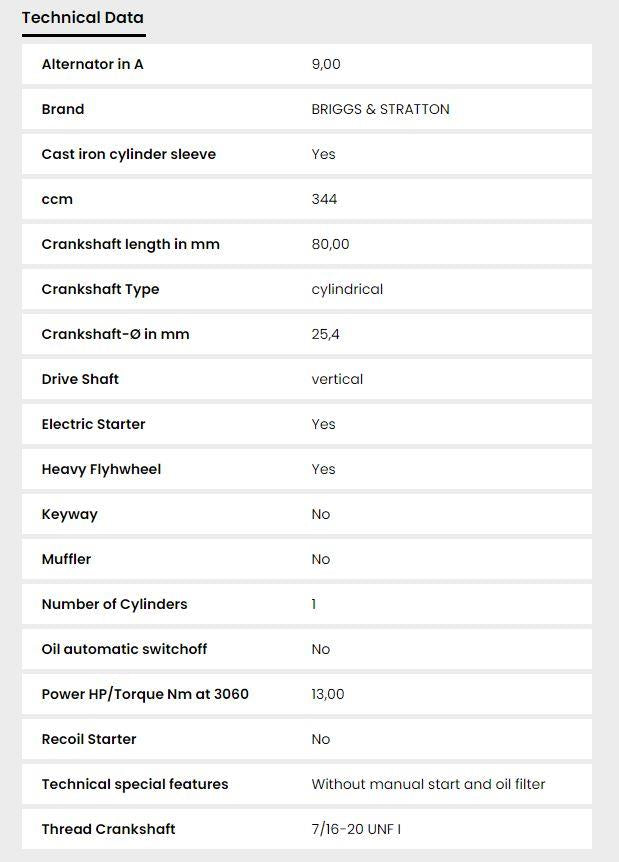Select the Crankshaft-Ø in mm row
Screen dimensions: 619x862
coord(307,334)
